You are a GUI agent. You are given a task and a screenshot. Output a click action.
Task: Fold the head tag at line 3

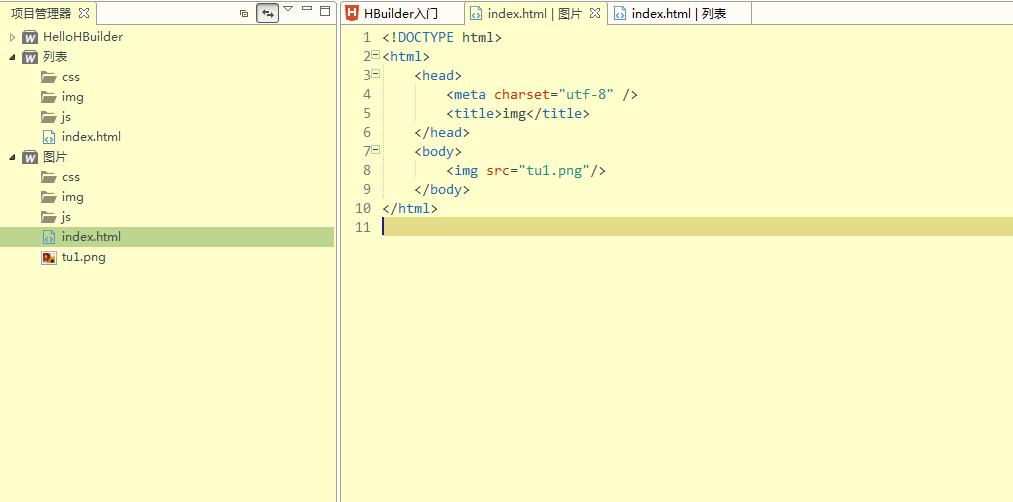[375, 74]
